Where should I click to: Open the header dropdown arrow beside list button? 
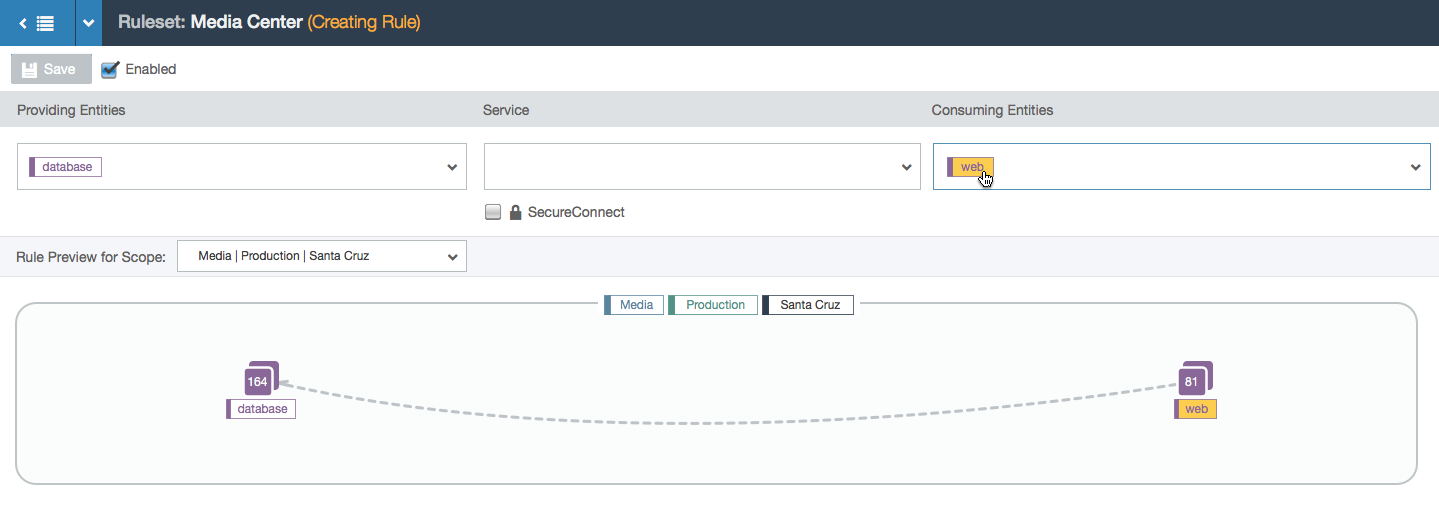(x=89, y=22)
